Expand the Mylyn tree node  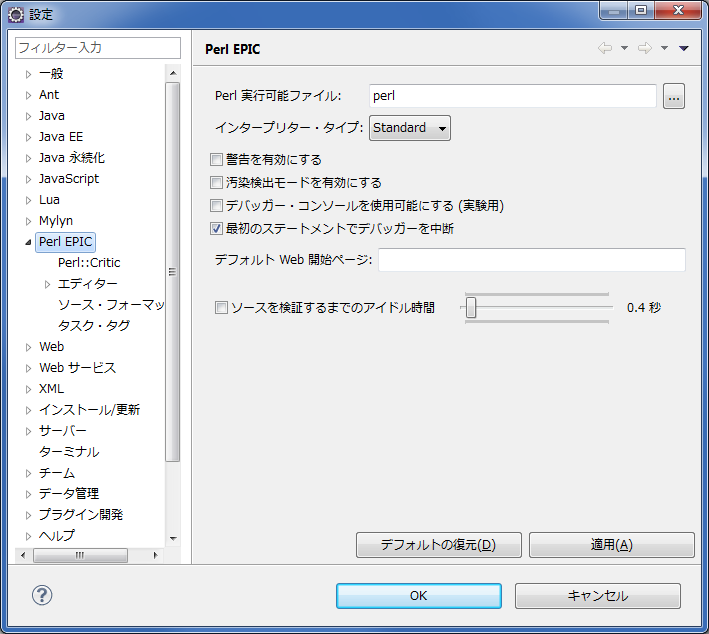coord(28,221)
